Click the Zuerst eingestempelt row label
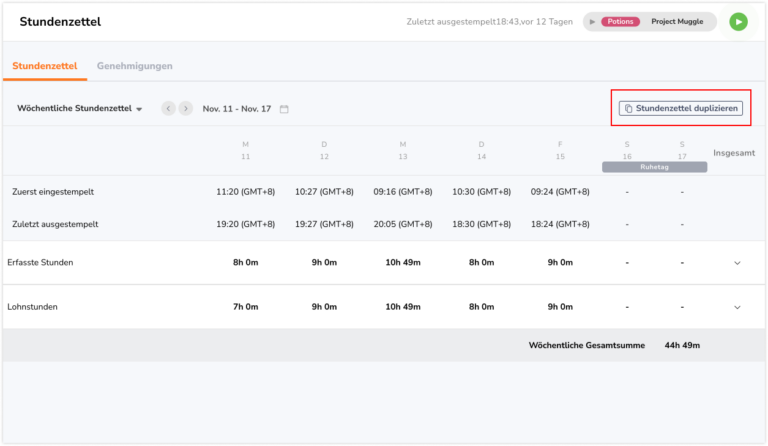This screenshot has width=768, height=446. tap(53, 192)
